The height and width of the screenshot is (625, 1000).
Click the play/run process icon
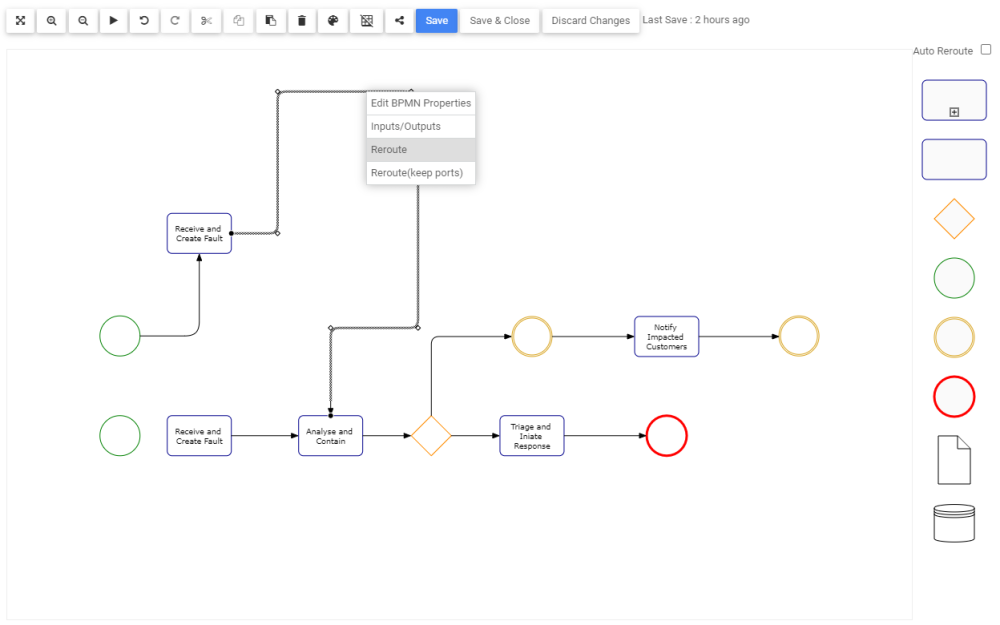[x=114, y=20]
